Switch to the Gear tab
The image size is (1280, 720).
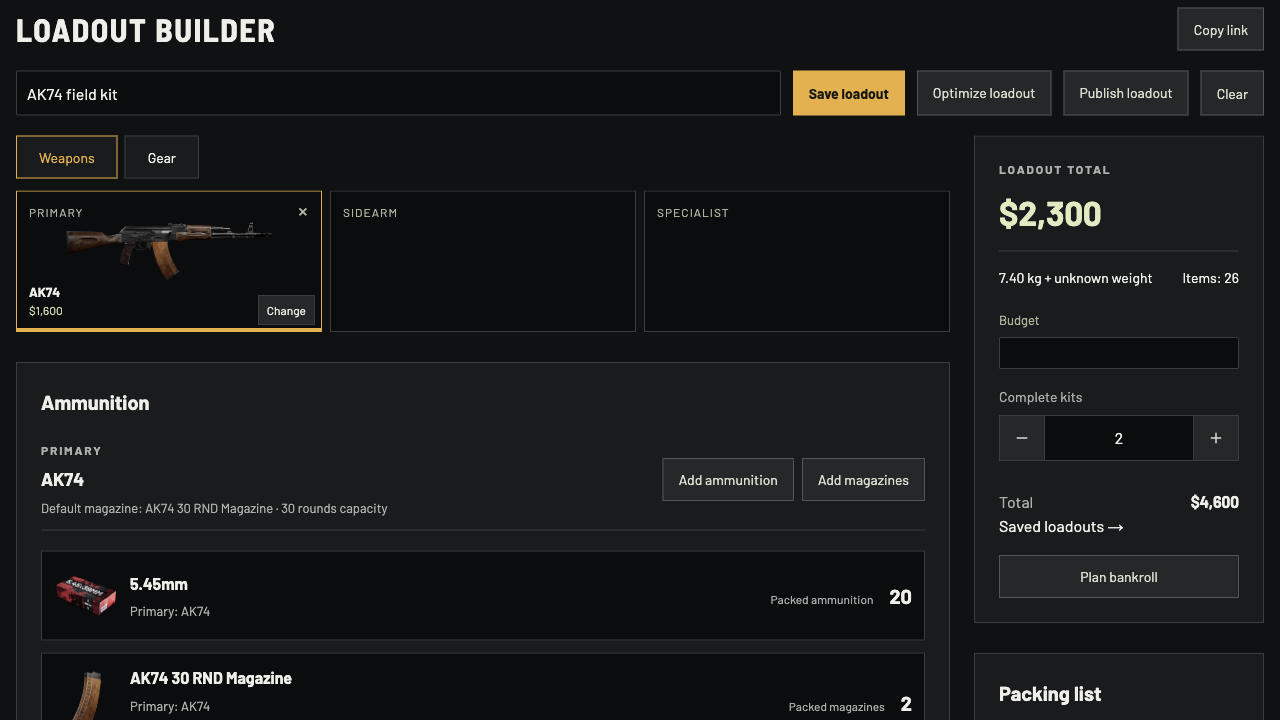click(162, 157)
